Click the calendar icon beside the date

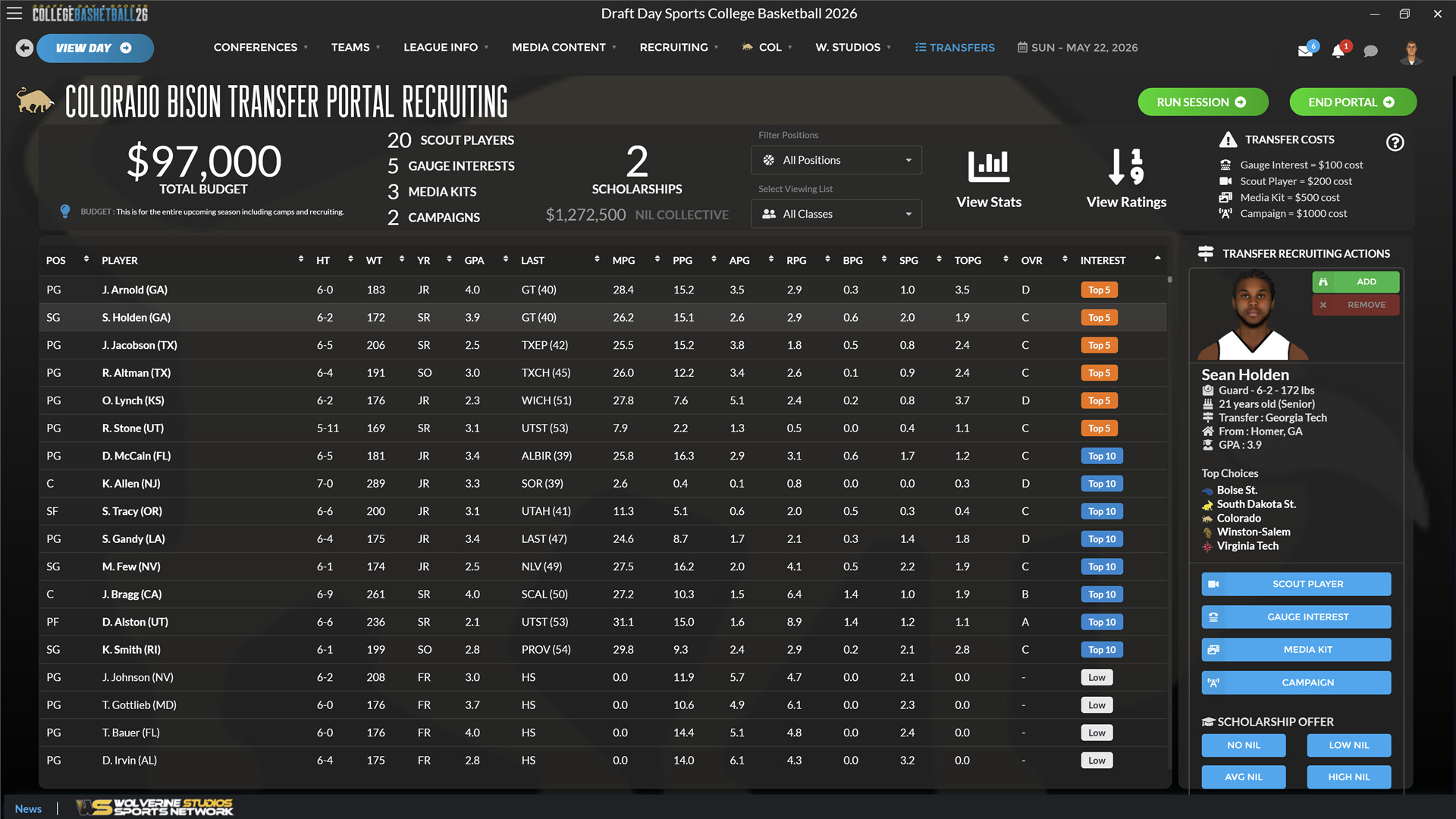pyautogui.click(x=1022, y=47)
